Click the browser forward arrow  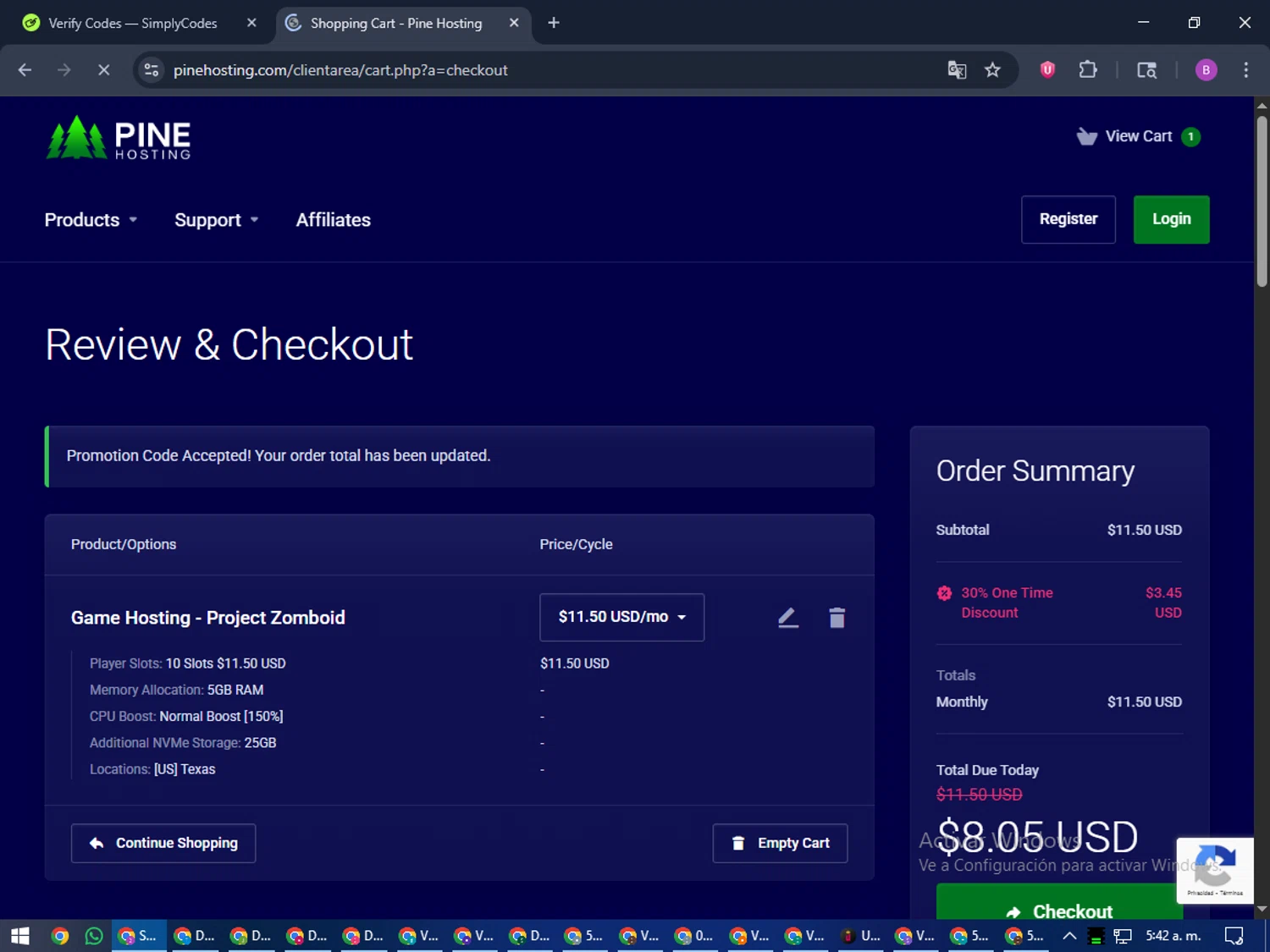pyautogui.click(x=64, y=70)
